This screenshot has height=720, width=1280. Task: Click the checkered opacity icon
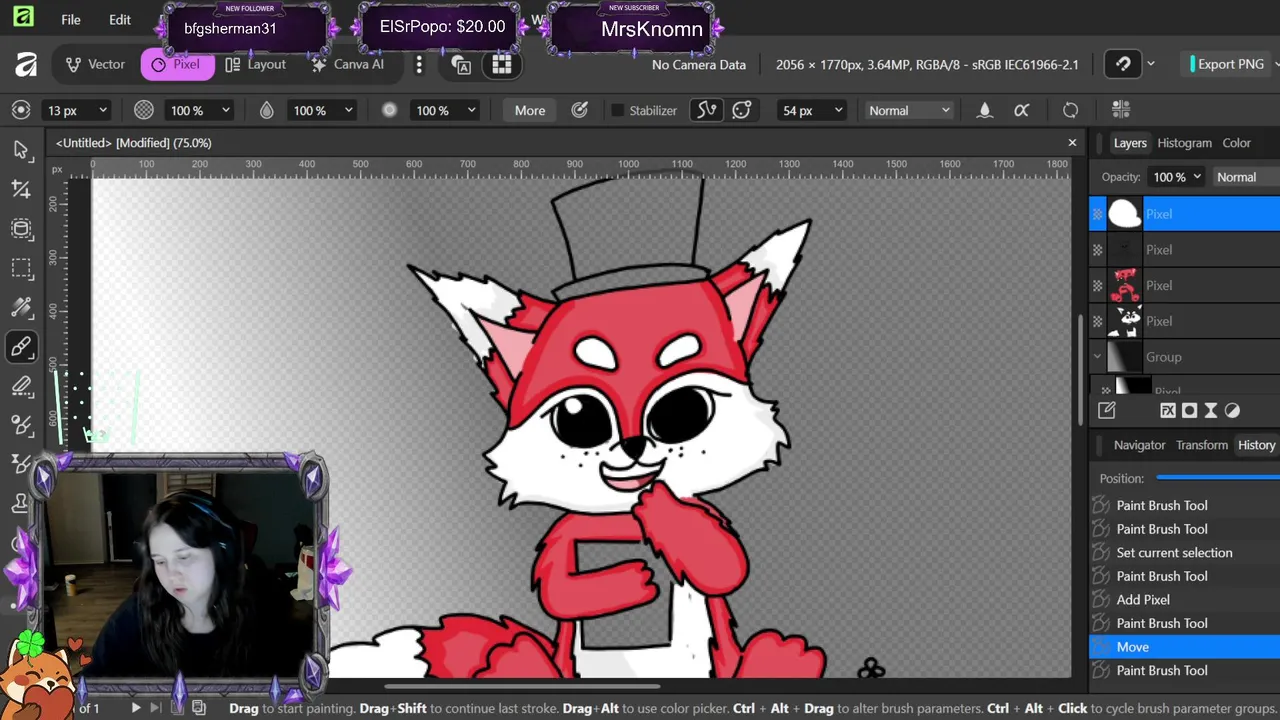(x=144, y=111)
